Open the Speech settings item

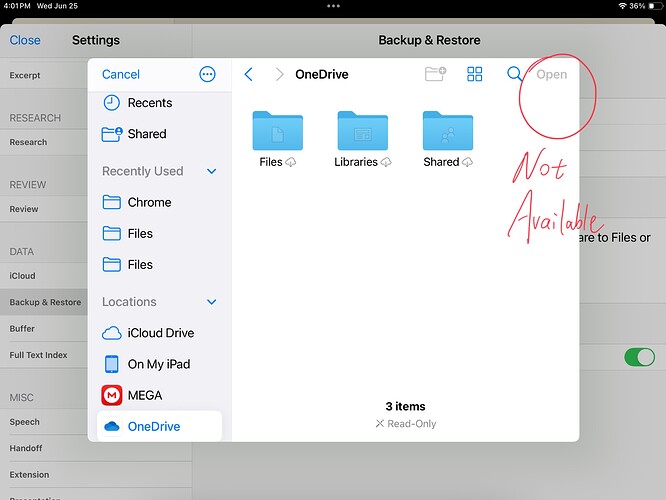[44, 422]
